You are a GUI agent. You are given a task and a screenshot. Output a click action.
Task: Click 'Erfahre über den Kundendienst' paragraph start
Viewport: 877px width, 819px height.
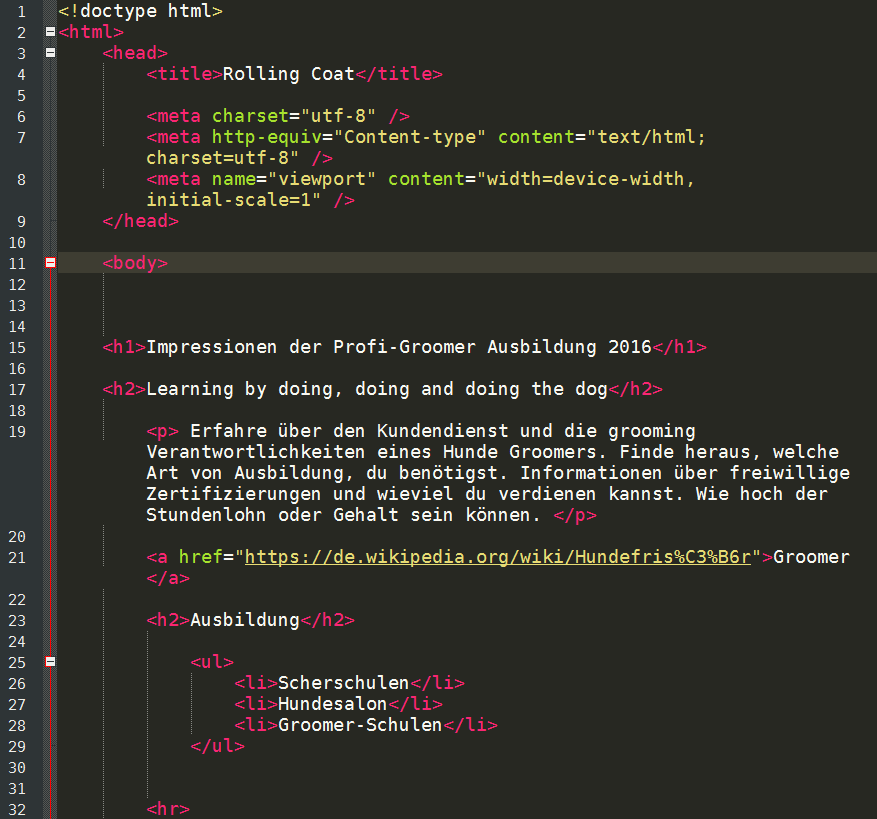[350, 431]
